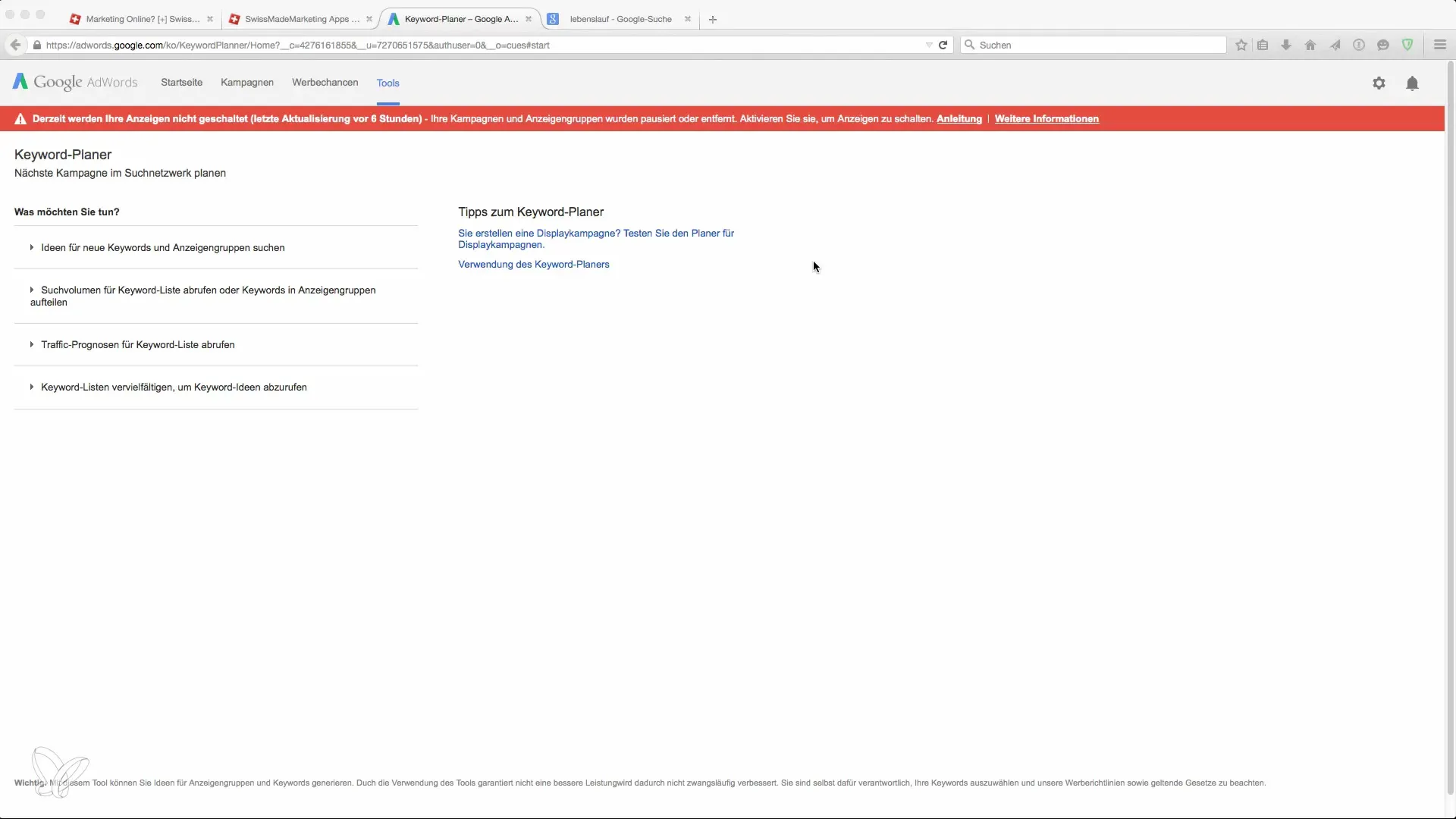
Task: Click the paper-plane send icon in toolbar
Action: point(1335,45)
